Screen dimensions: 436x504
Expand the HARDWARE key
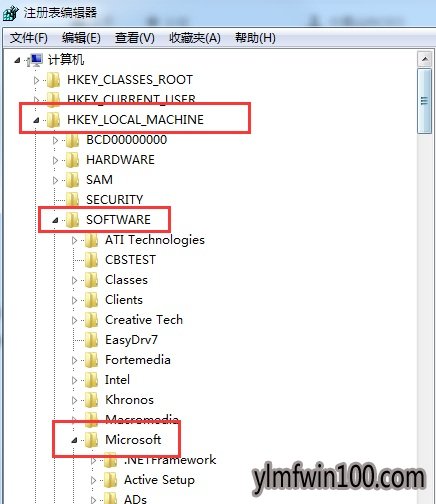(x=55, y=160)
